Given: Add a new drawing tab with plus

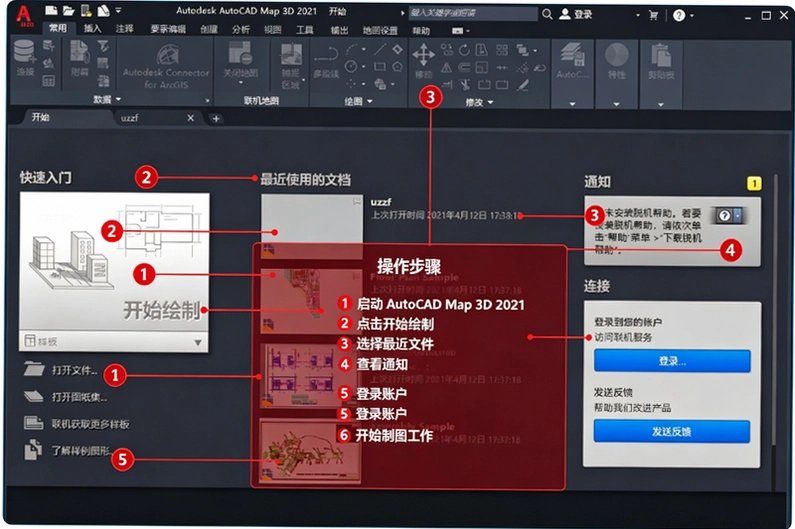Looking at the screenshot, I should 215,119.
